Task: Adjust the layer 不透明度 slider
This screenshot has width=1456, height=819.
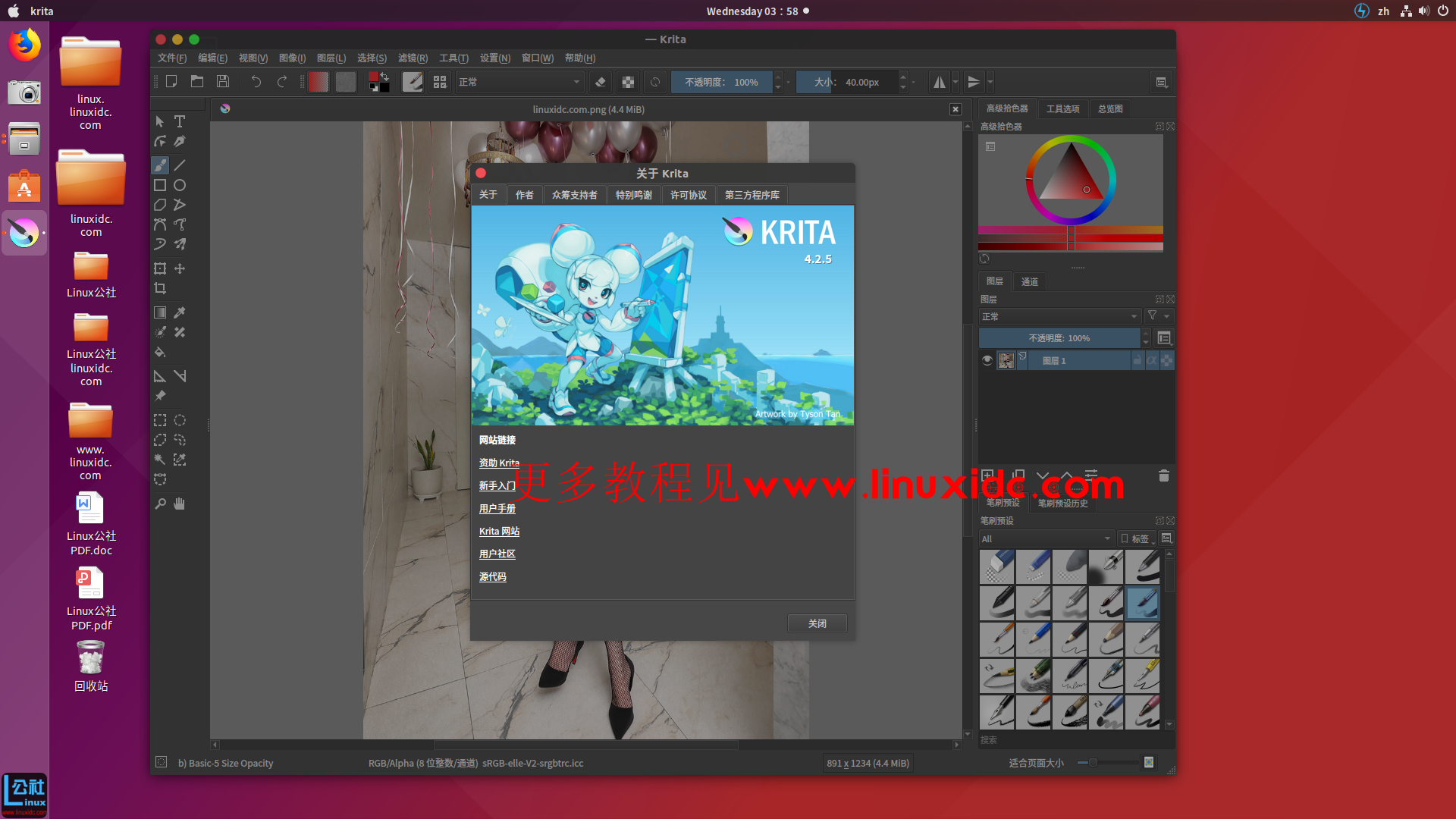Action: tap(1059, 338)
